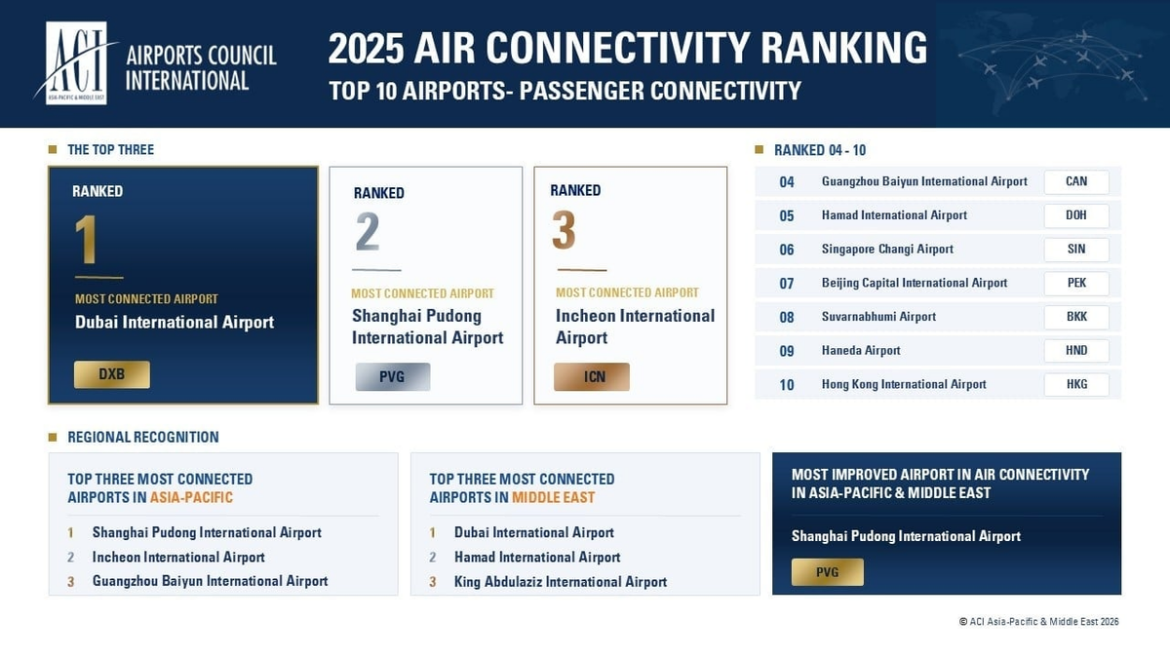Click the CAN airport code badge

click(1076, 181)
